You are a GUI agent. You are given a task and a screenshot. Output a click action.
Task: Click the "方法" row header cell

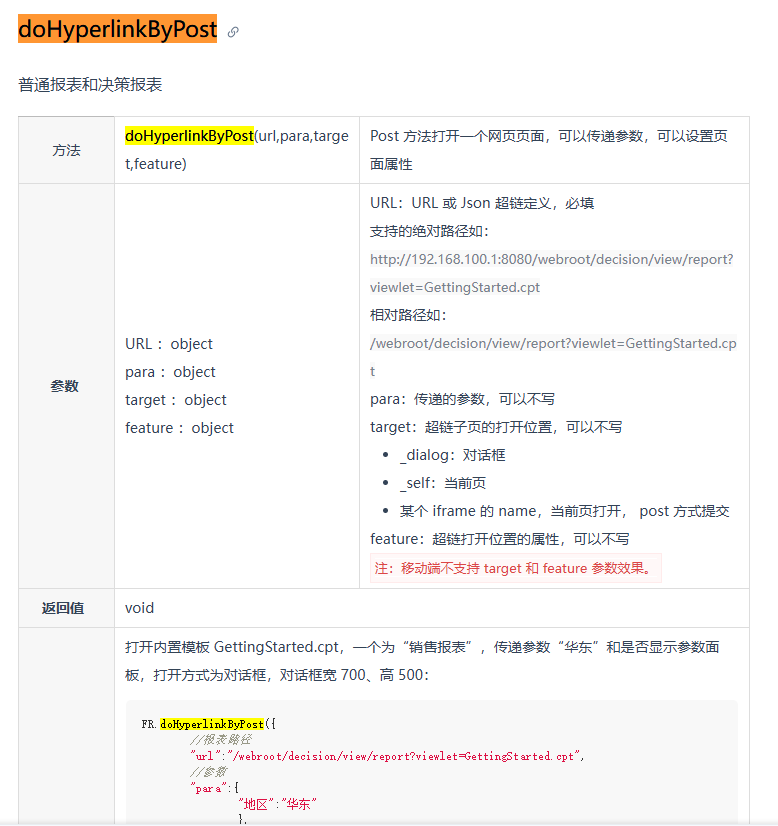coord(66,150)
